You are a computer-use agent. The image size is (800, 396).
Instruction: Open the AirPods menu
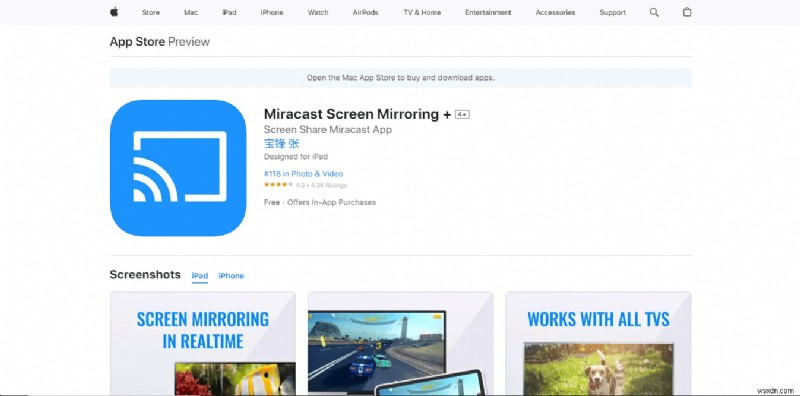click(x=365, y=12)
